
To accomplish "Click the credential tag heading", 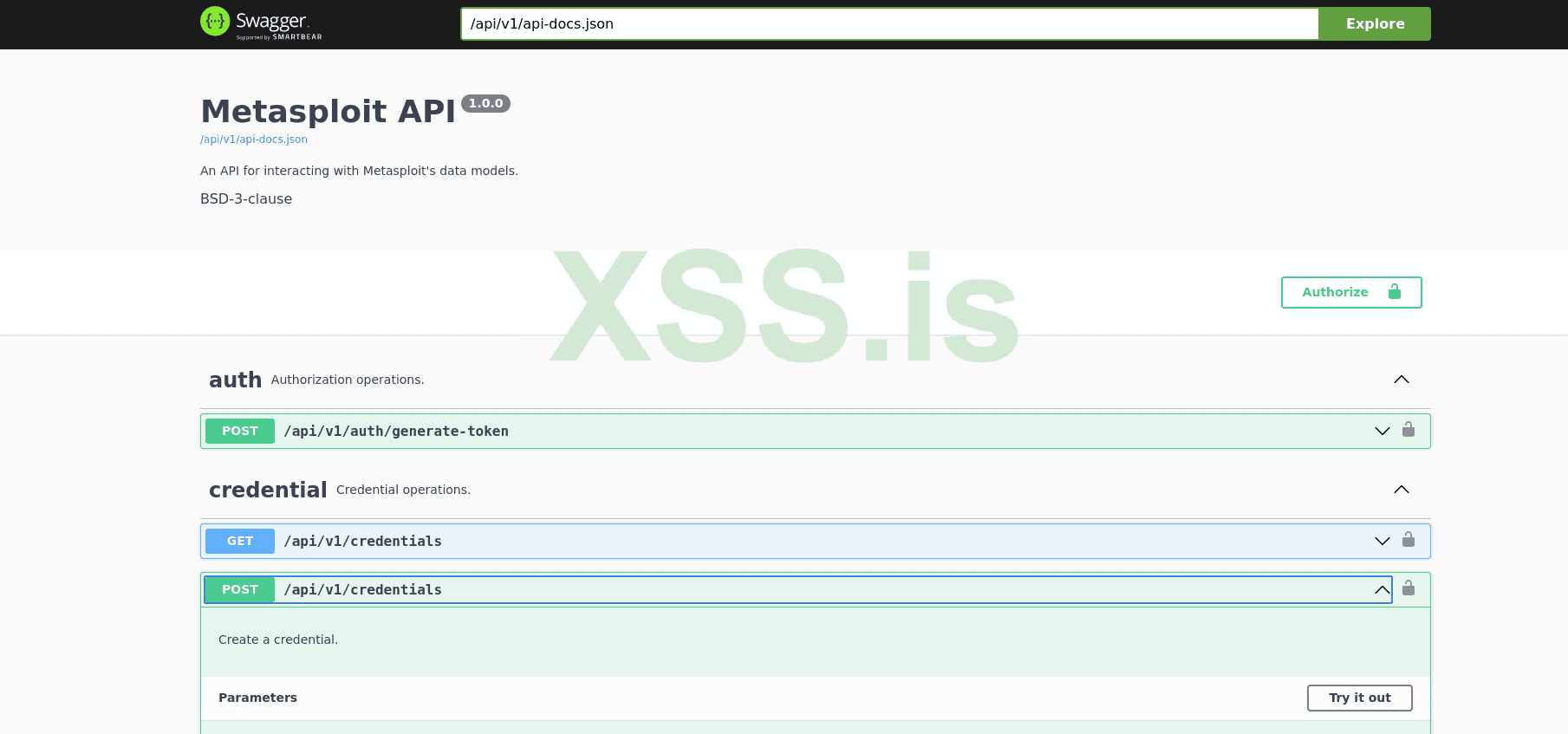I will (x=268, y=490).
